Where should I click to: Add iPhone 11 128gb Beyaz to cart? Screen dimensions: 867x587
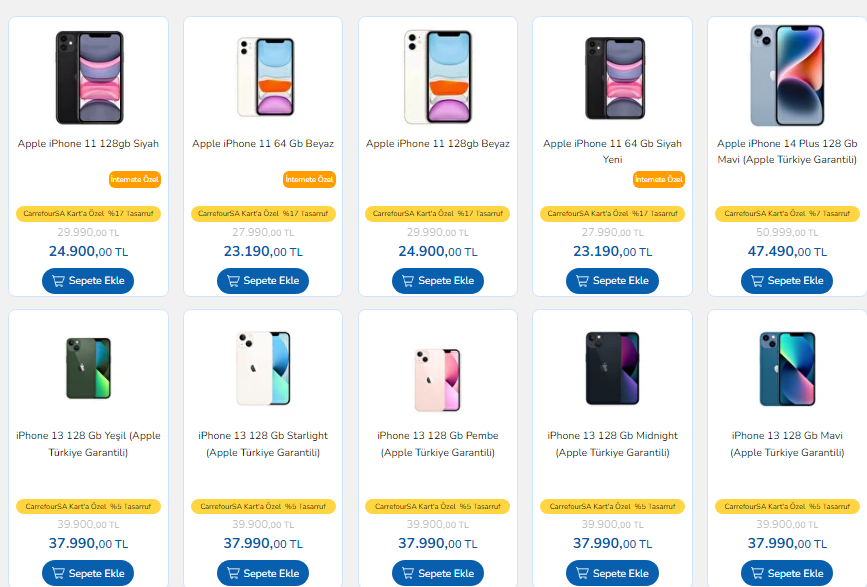(x=437, y=281)
